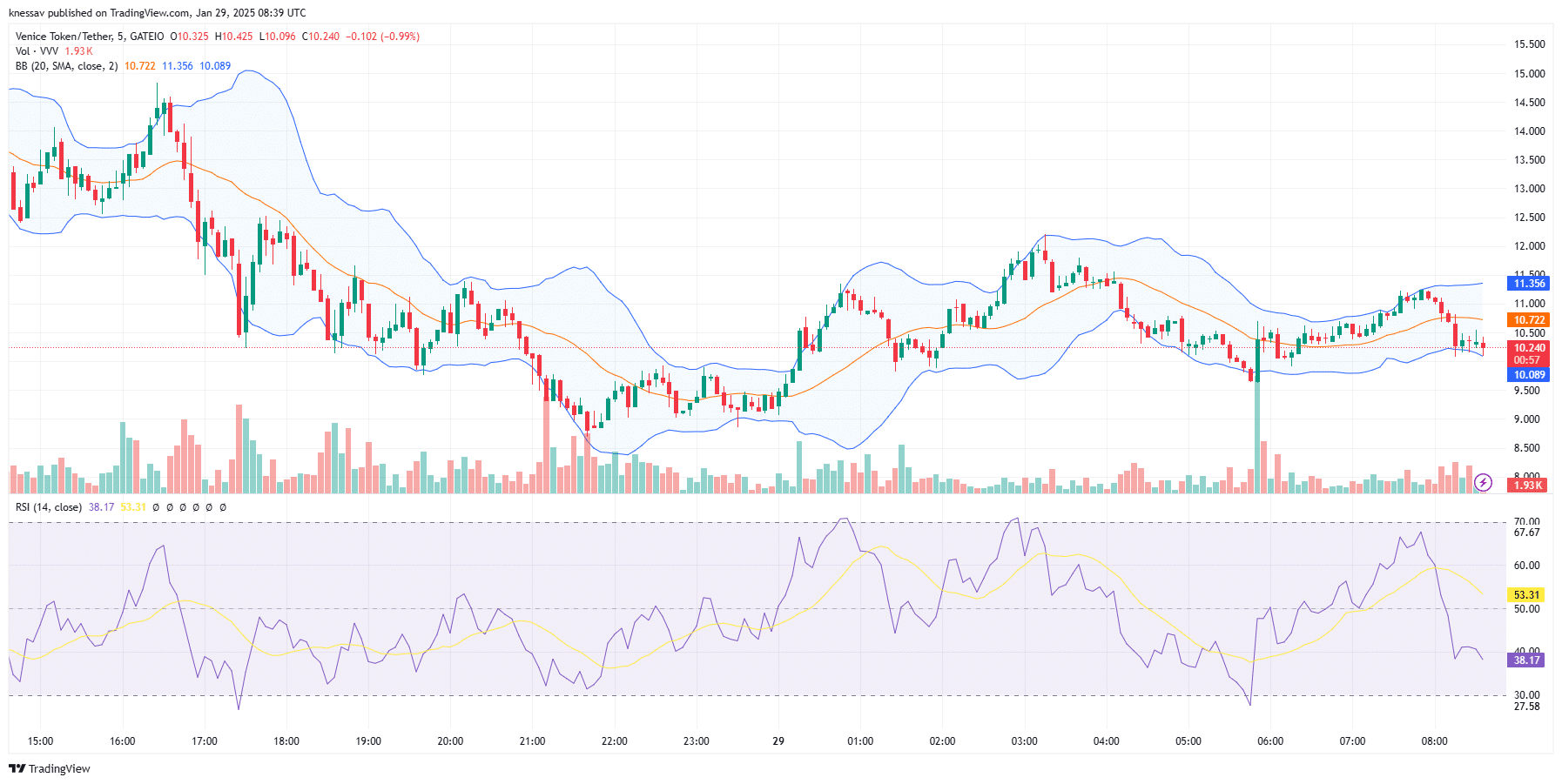Image resolution: width=1562 pixels, height=784 pixels.
Task: Click the 17:00 time axis label
Action: [205, 741]
